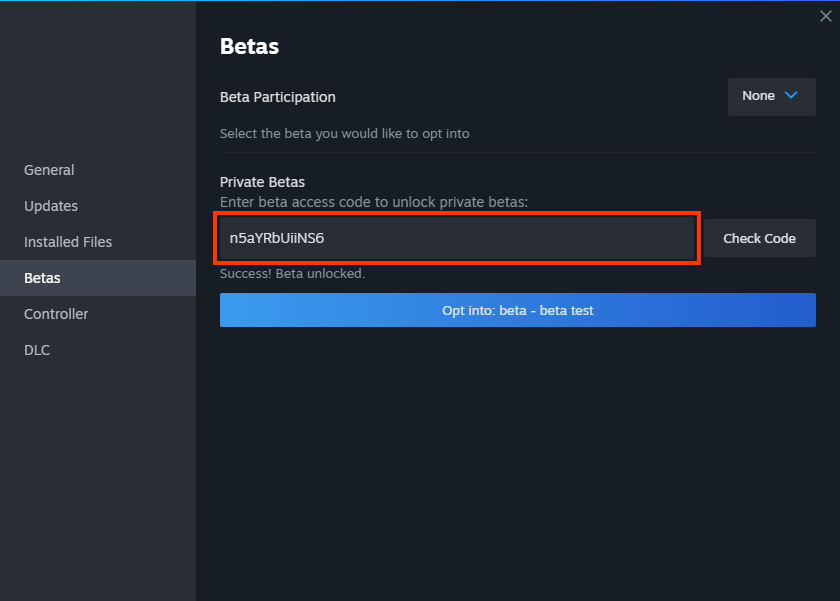840x601 pixels.
Task: Click the Private Betas label
Action: click(x=262, y=181)
